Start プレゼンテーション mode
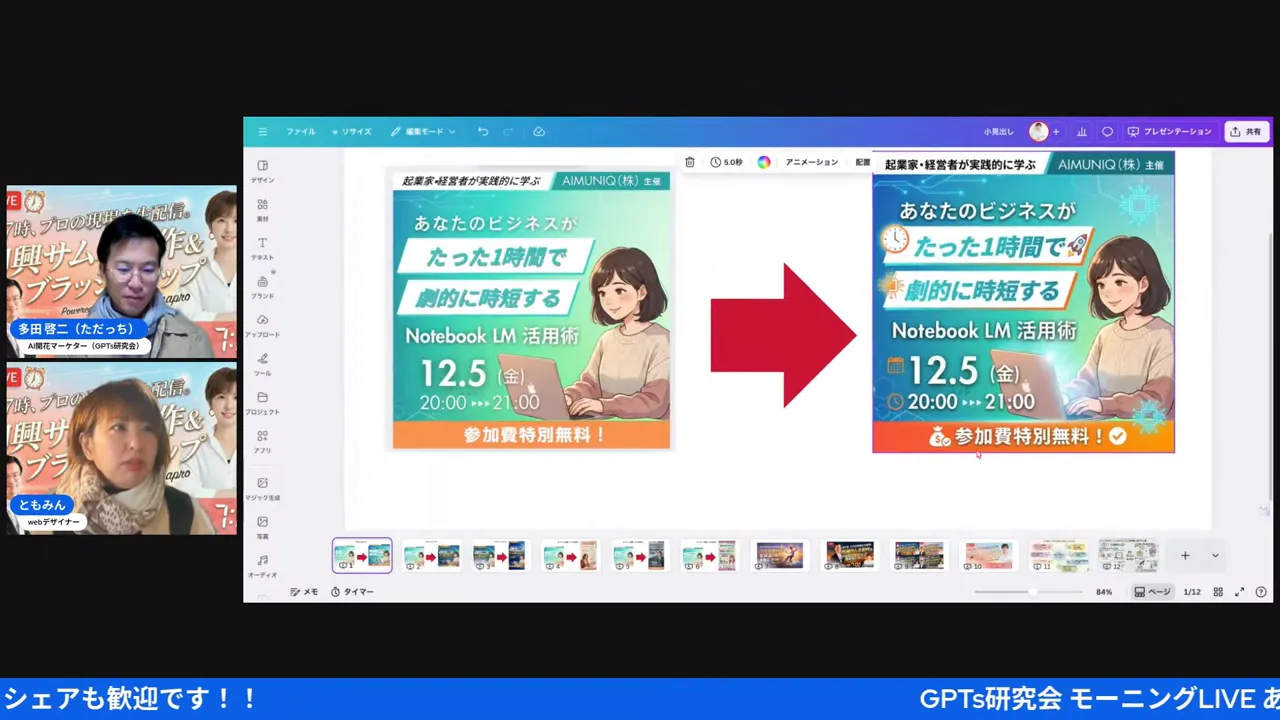The height and width of the screenshot is (720, 1280). pyautogui.click(x=1176, y=131)
